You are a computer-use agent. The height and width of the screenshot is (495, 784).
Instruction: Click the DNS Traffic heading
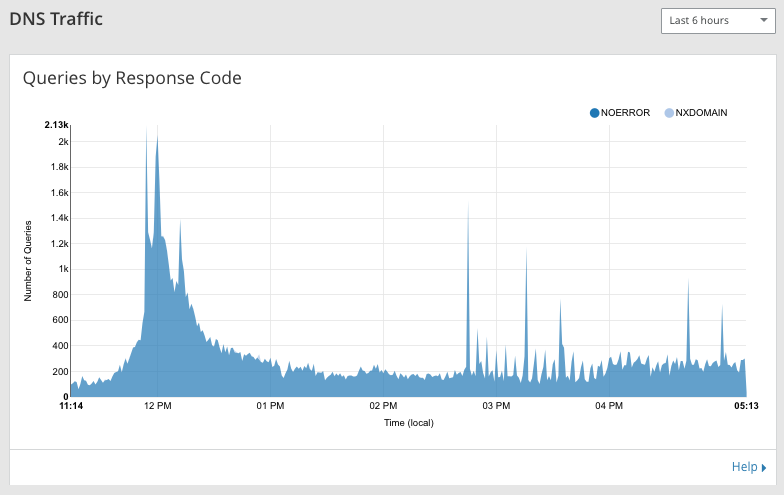[x=56, y=19]
